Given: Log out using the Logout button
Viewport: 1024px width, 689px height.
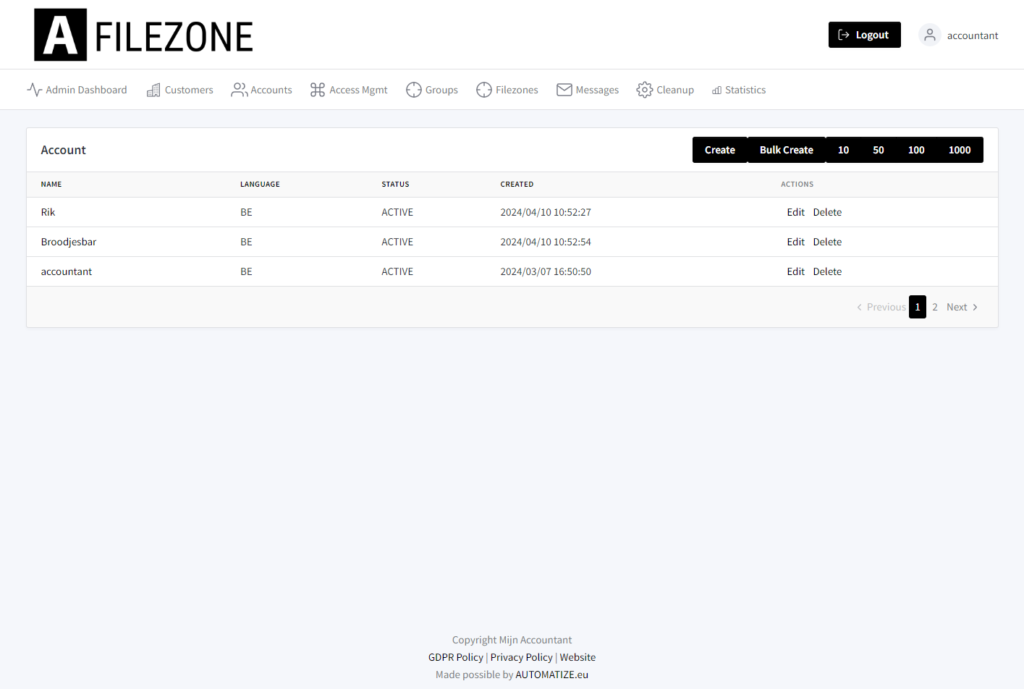Looking at the screenshot, I should pos(865,35).
